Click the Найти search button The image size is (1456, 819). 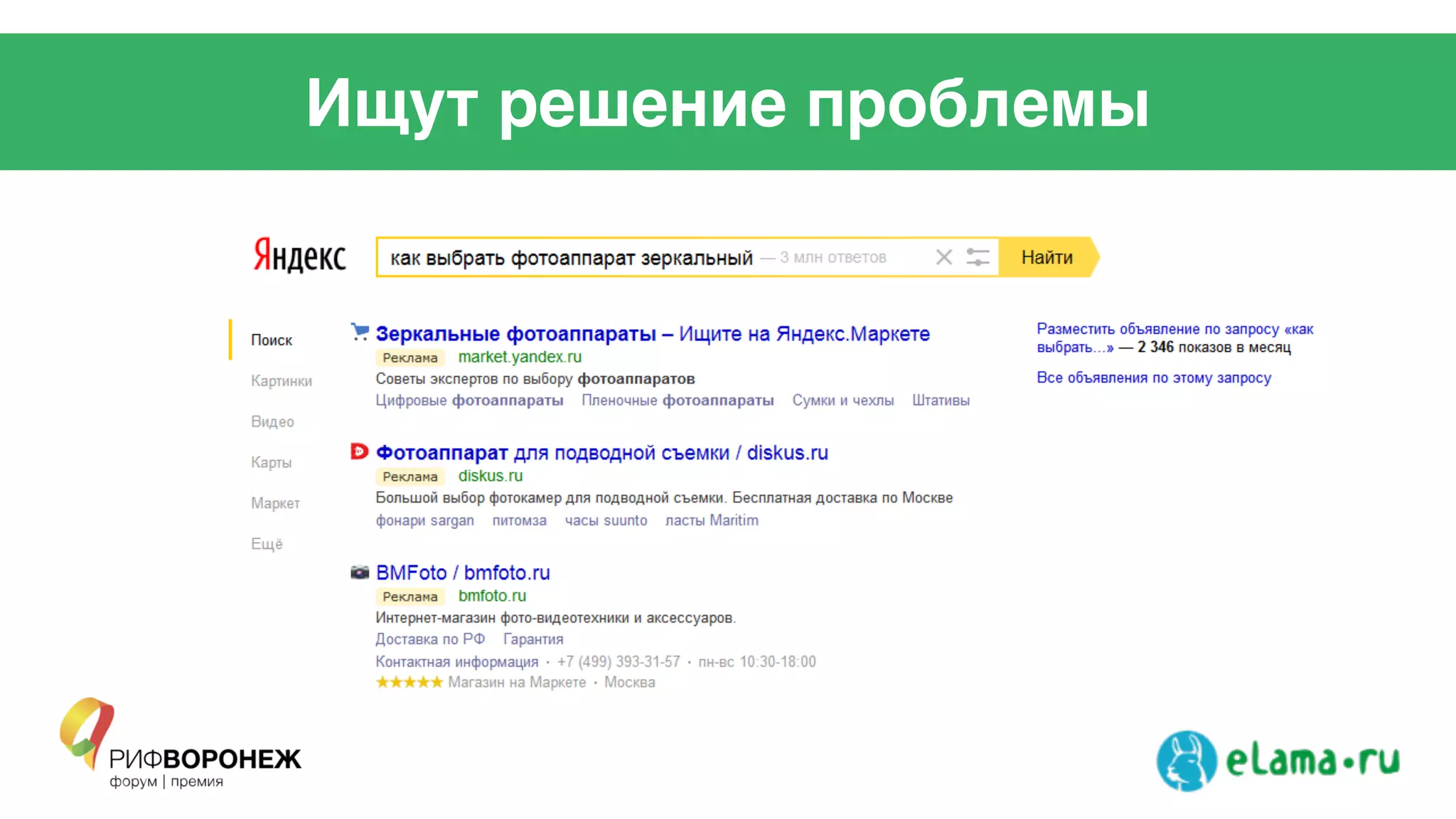1048,257
